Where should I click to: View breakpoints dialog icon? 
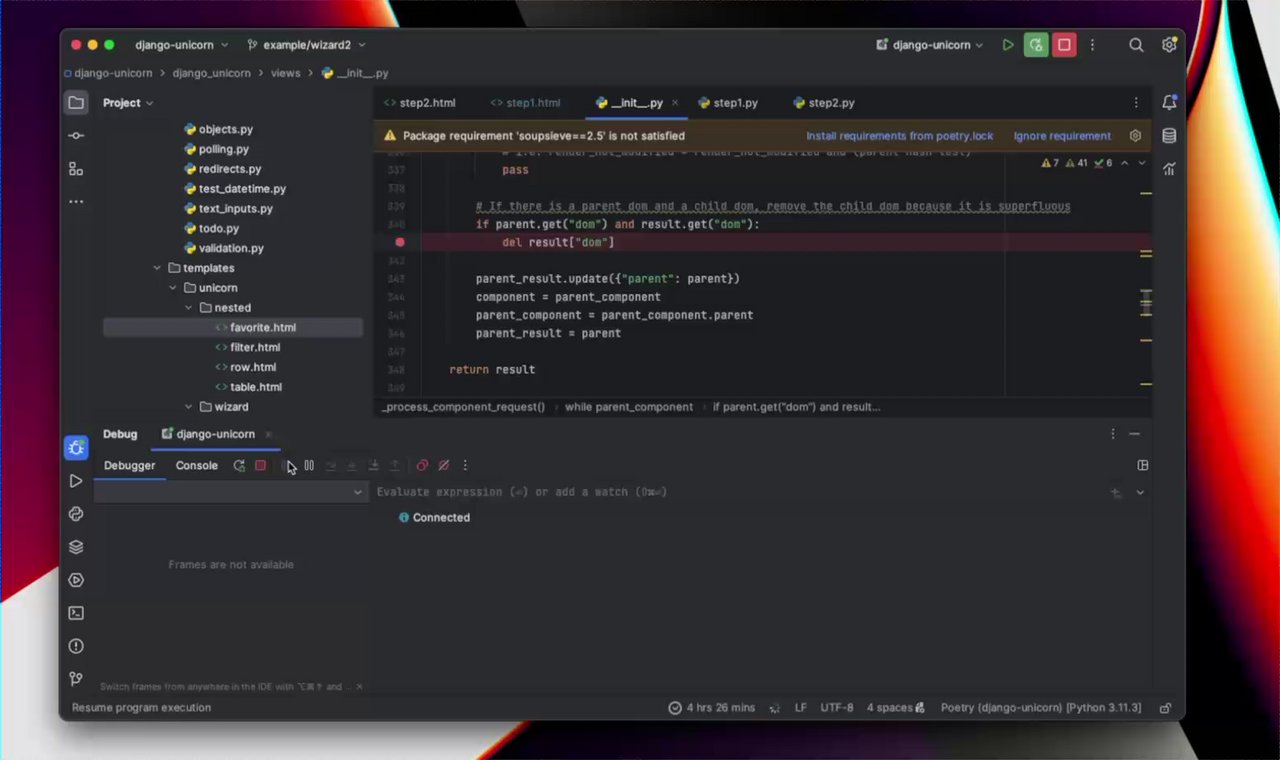(422, 465)
